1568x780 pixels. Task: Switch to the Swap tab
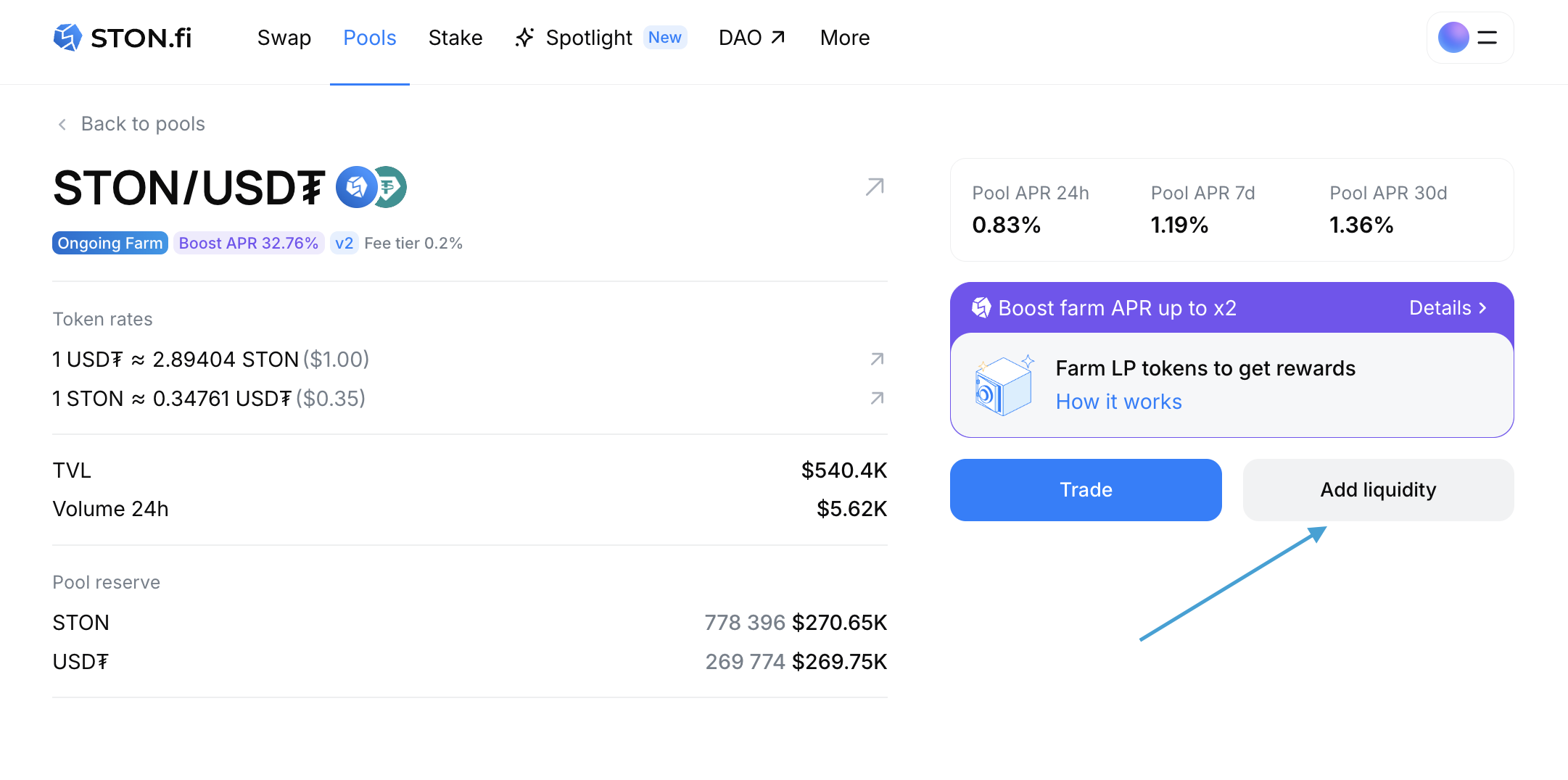(x=284, y=38)
